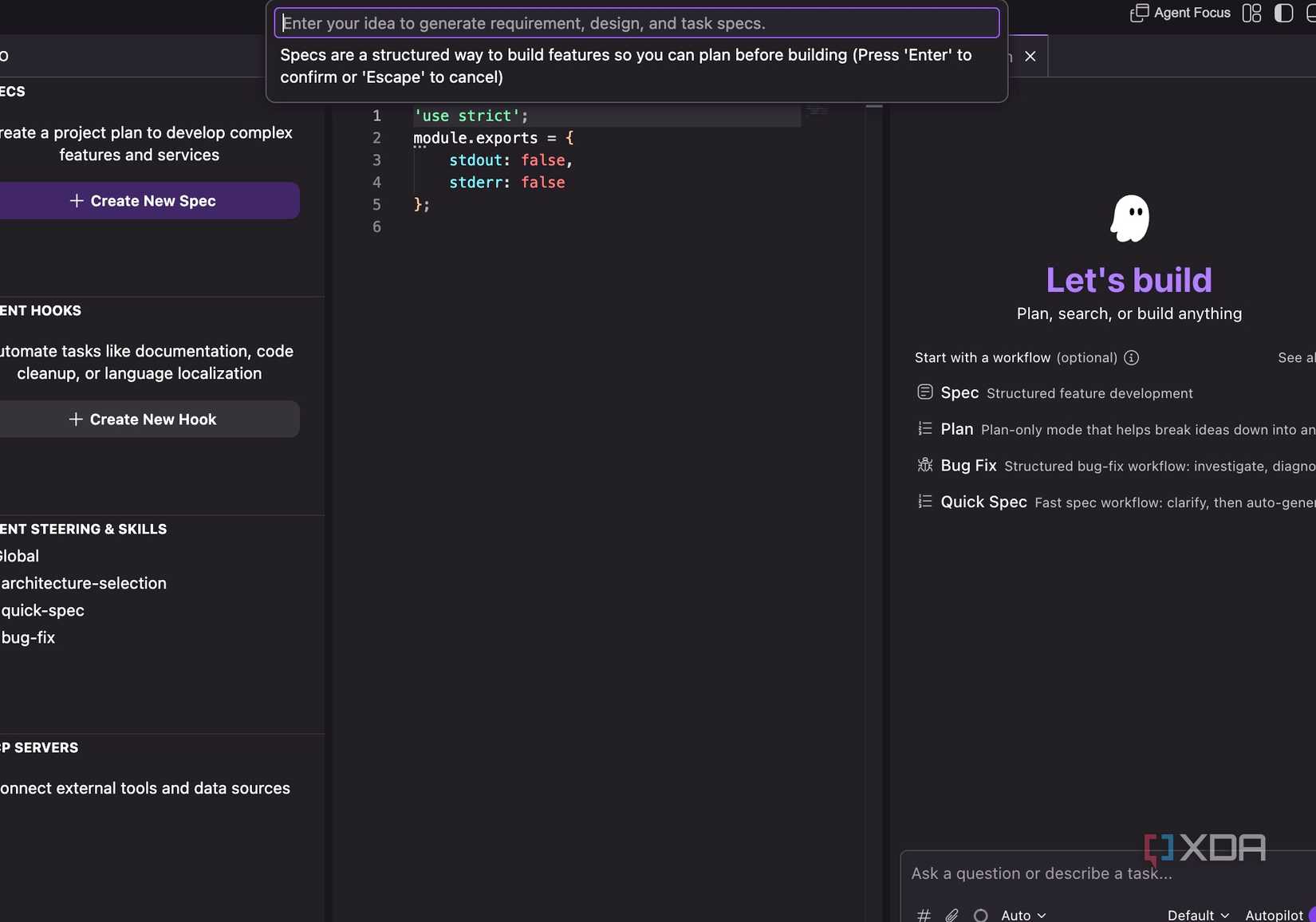Screen dimensions: 1316x922
Task: Click the stdout: false code line
Action: (510, 160)
